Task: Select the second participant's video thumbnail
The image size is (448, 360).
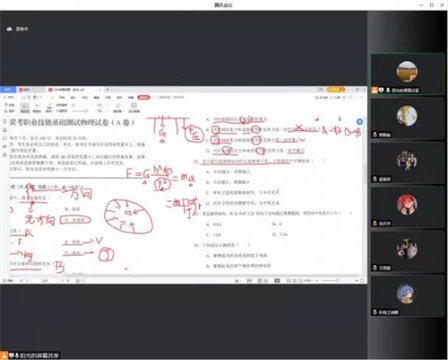Action: click(x=407, y=119)
